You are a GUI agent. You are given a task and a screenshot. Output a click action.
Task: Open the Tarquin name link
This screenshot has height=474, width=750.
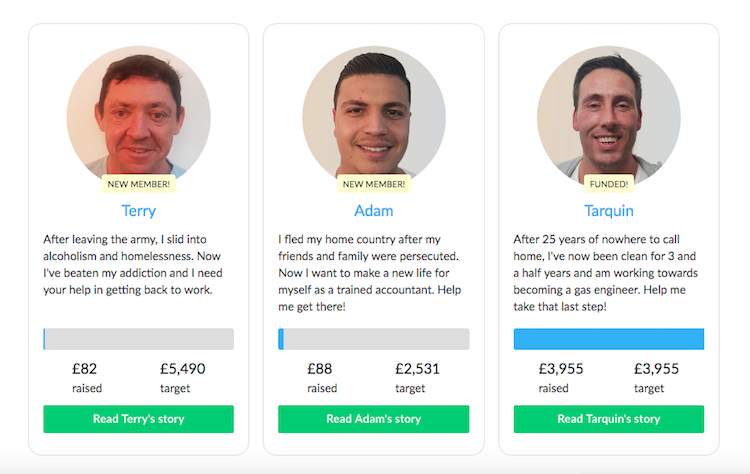608,211
